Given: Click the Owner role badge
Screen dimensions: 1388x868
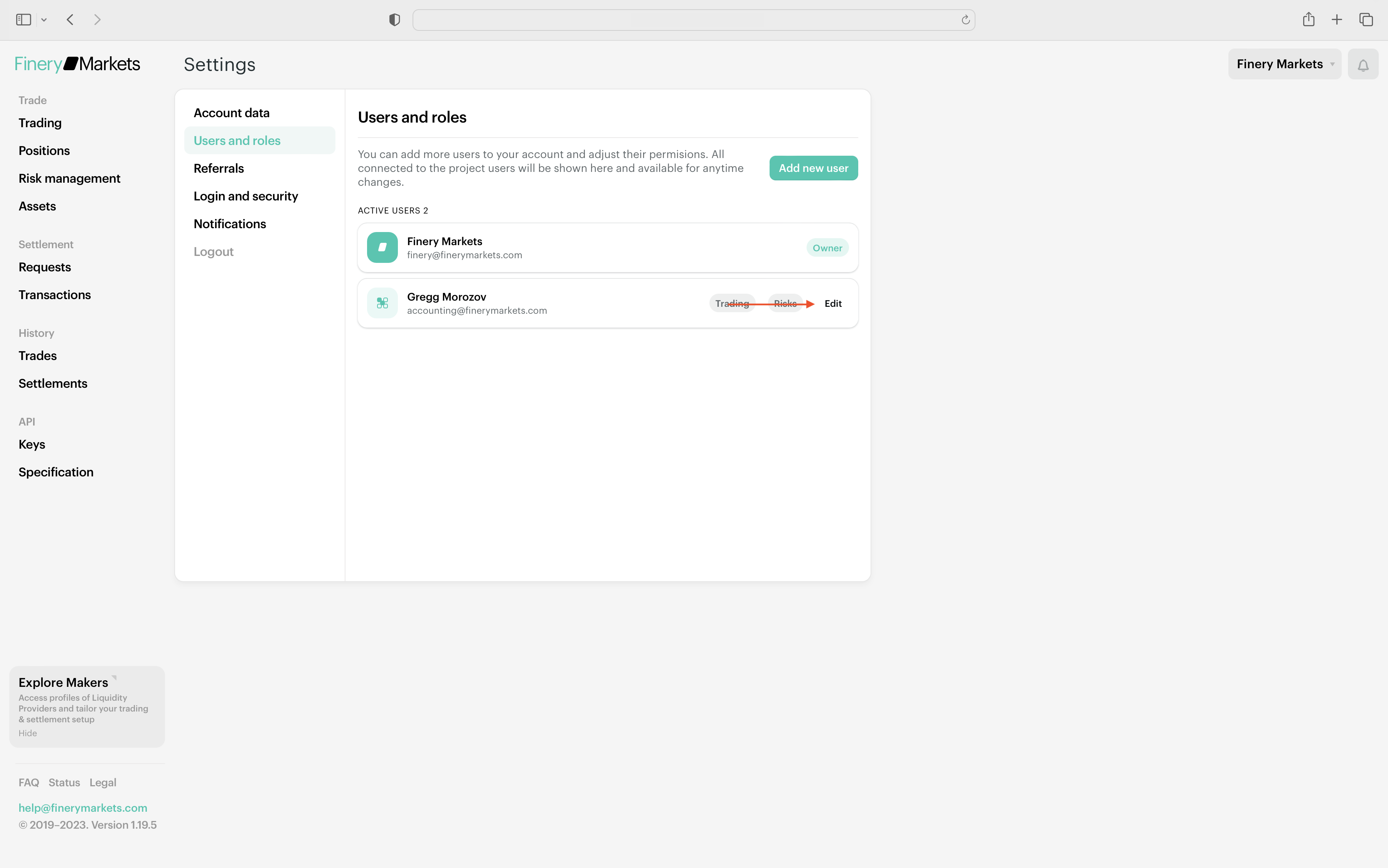Looking at the screenshot, I should tap(827, 247).
